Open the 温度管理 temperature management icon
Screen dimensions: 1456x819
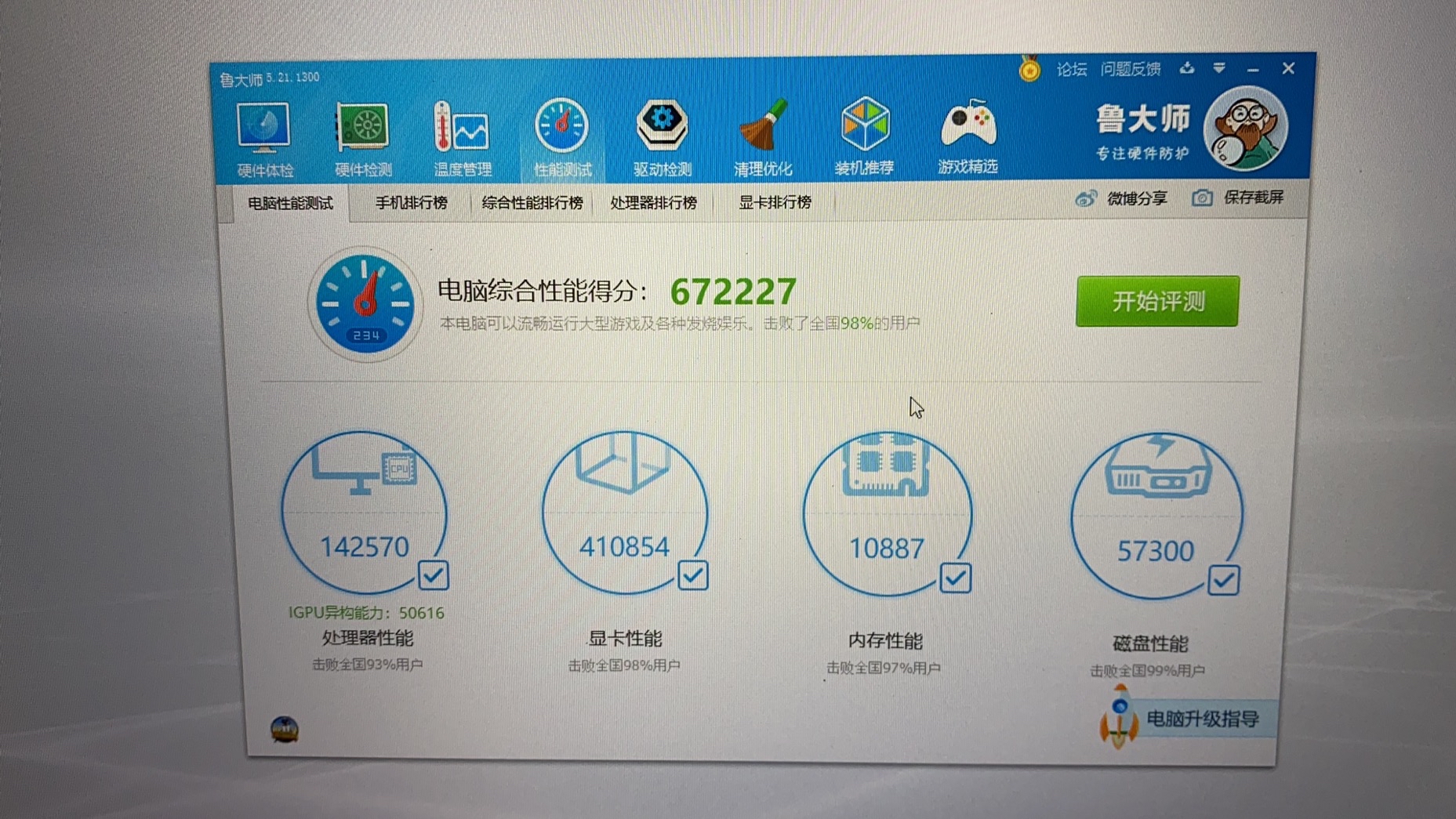(462, 138)
